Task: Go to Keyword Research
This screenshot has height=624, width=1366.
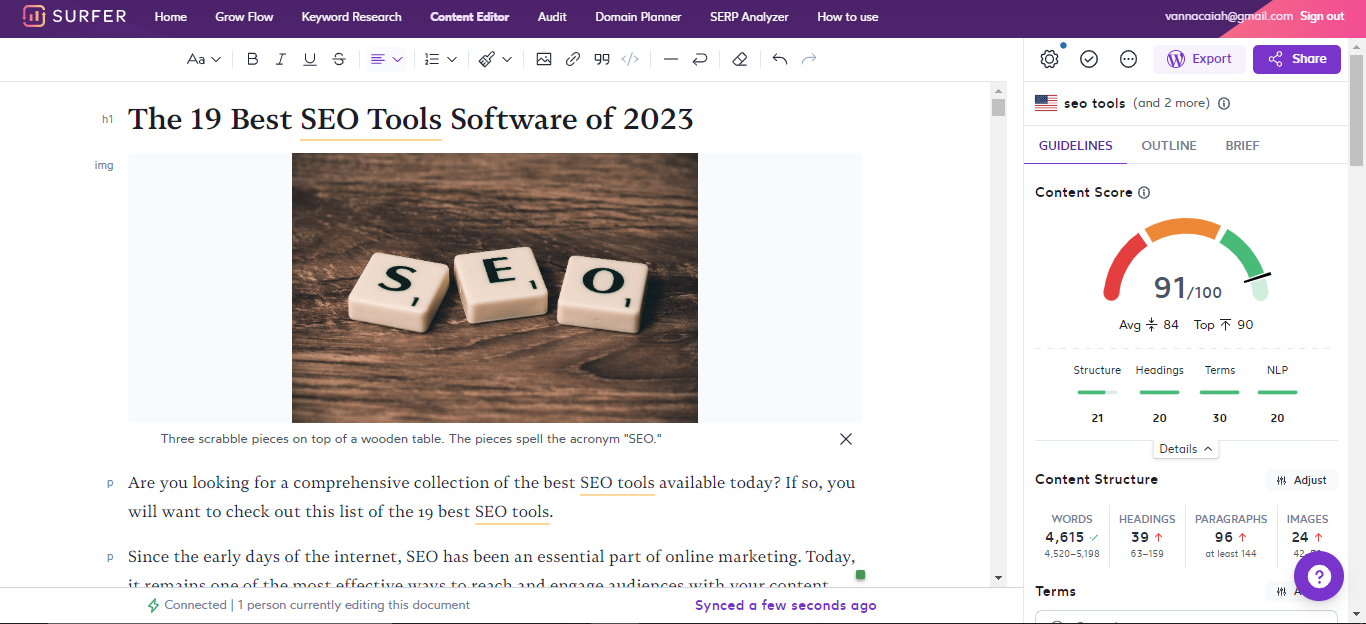Action: [x=351, y=17]
